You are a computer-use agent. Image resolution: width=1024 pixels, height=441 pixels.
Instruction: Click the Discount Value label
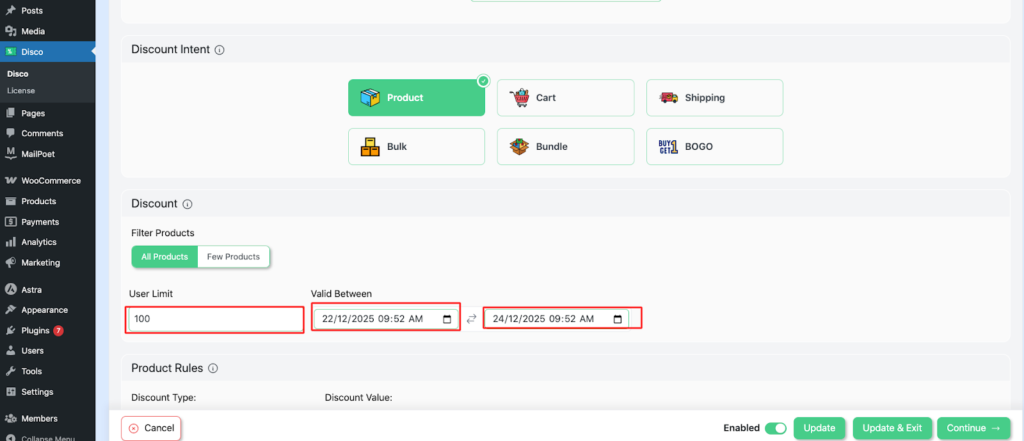coord(359,397)
